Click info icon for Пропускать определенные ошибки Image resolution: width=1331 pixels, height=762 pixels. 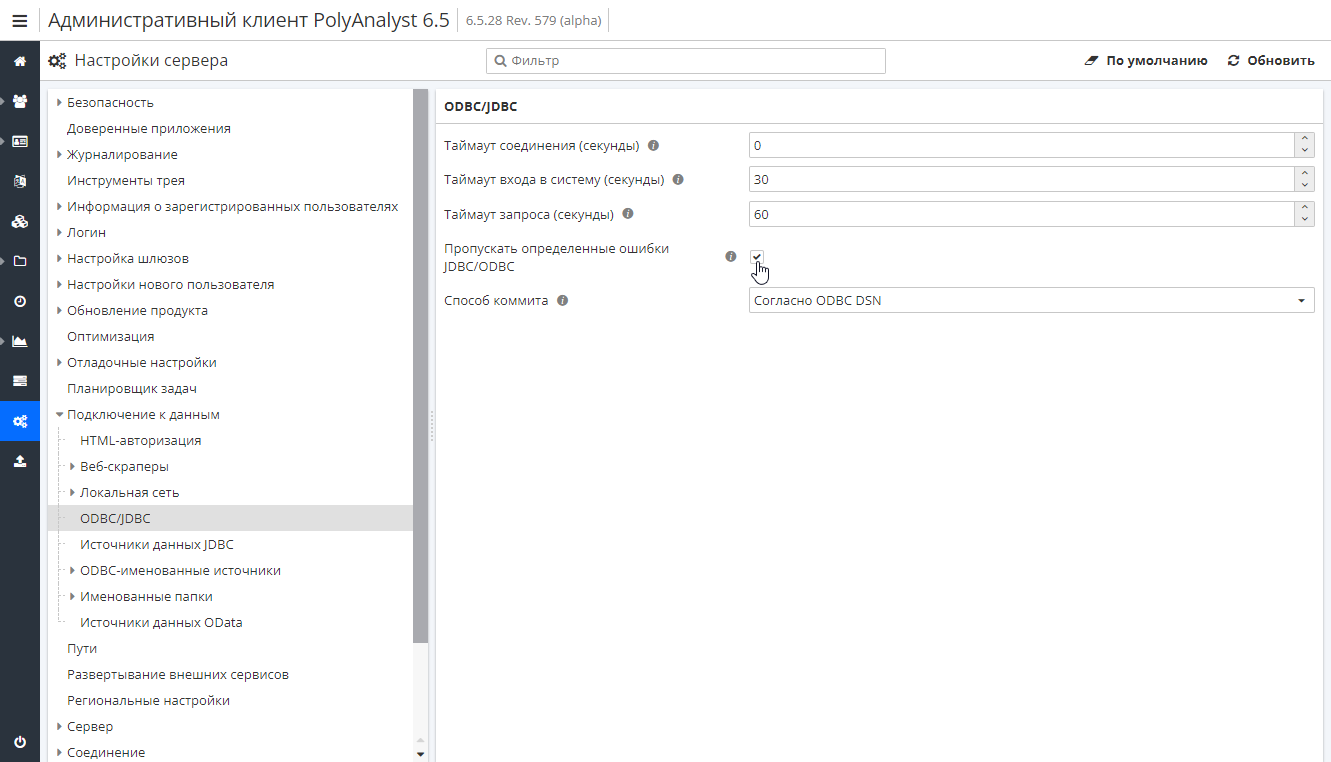pos(731,256)
